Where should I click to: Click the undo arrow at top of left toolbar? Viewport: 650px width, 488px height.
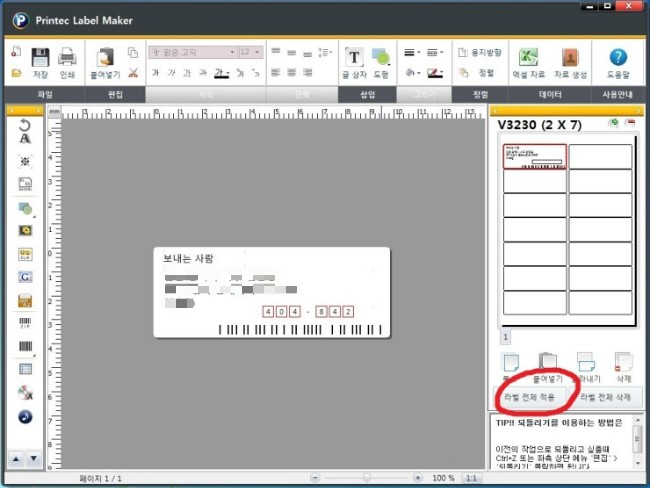25,124
